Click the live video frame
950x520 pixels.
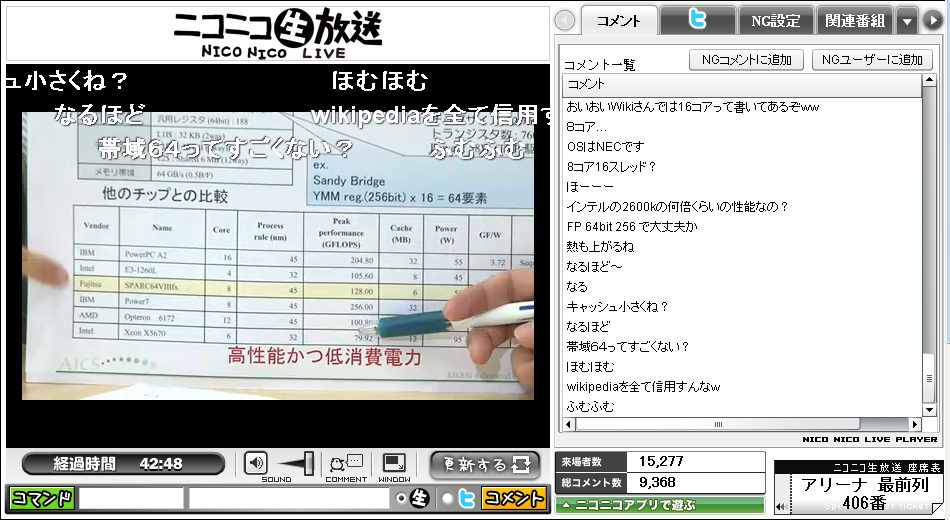pos(277,255)
